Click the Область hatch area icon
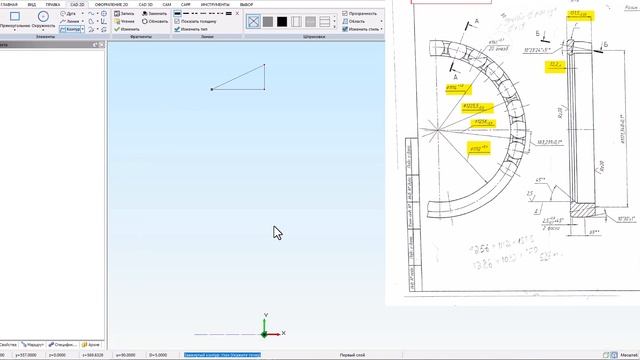Viewport: 640px width, 360px height. [x=345, y=21]
